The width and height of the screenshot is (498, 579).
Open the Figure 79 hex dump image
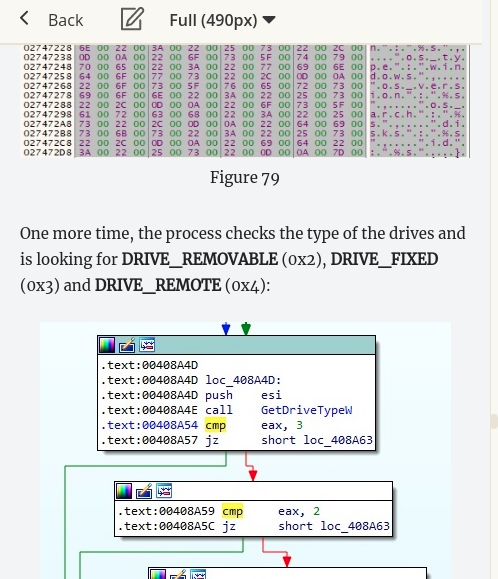pos(245,101)
